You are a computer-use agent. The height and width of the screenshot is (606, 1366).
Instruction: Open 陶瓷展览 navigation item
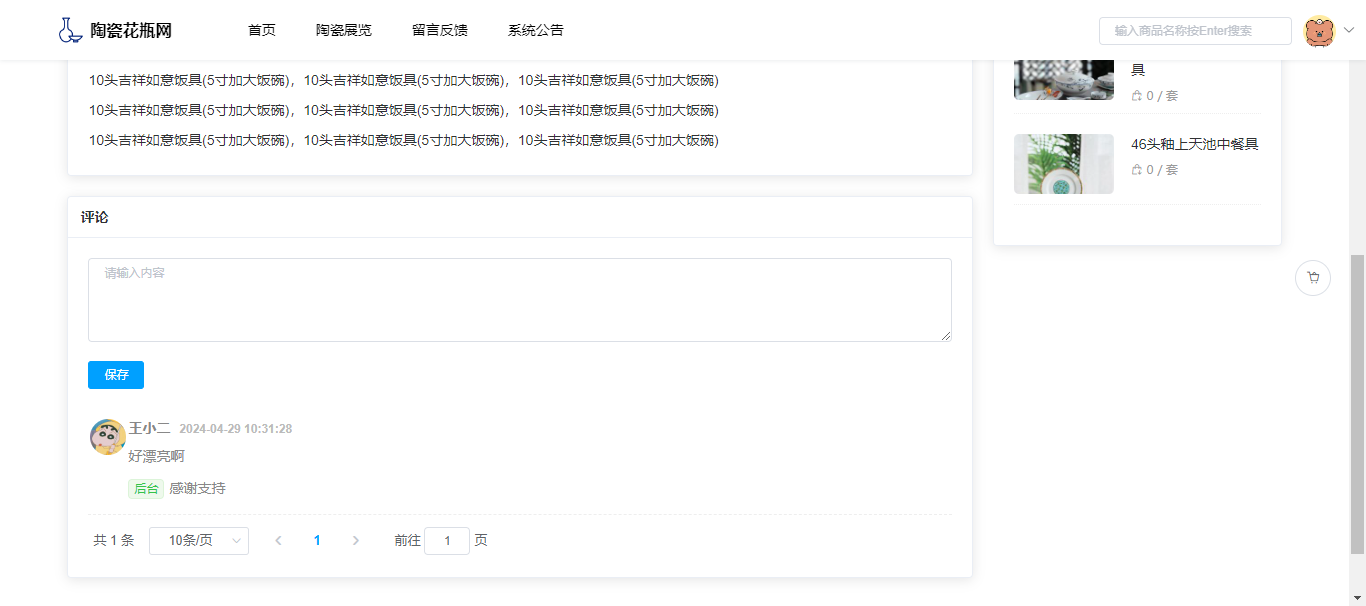pos(344,30)
